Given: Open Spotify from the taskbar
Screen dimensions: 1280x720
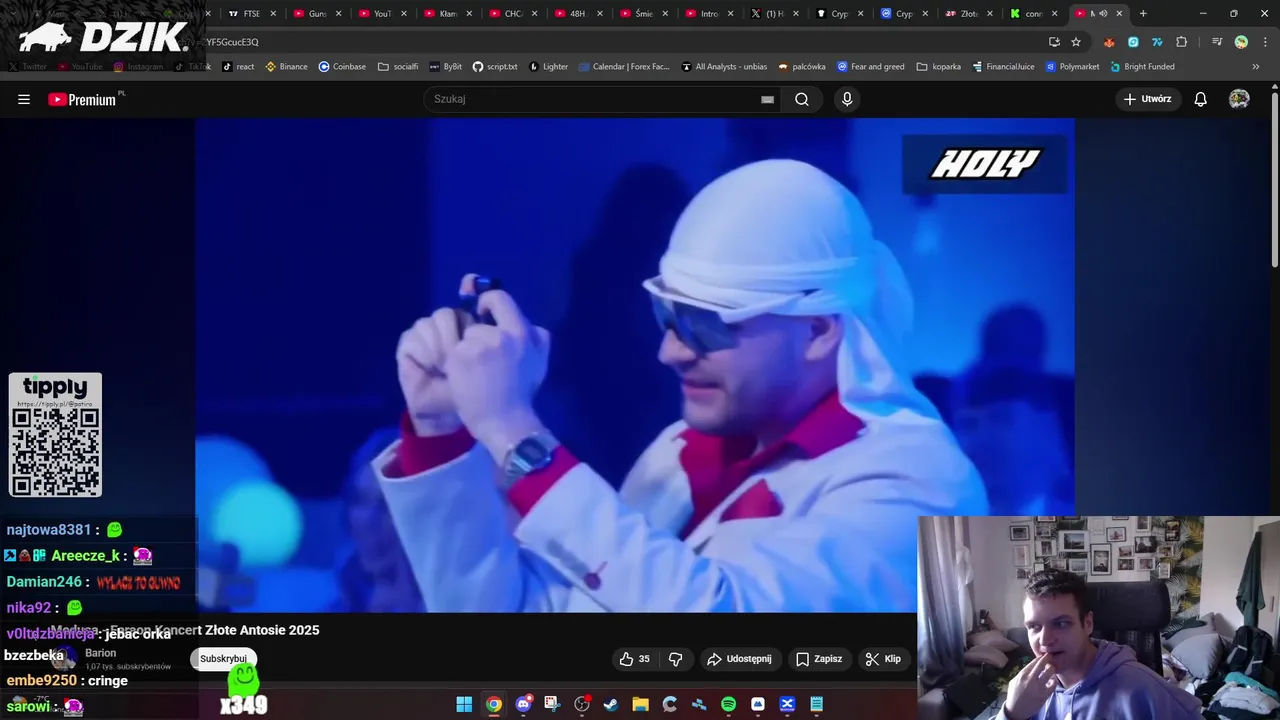Looking at the screenshot, I should coord(728,704).
